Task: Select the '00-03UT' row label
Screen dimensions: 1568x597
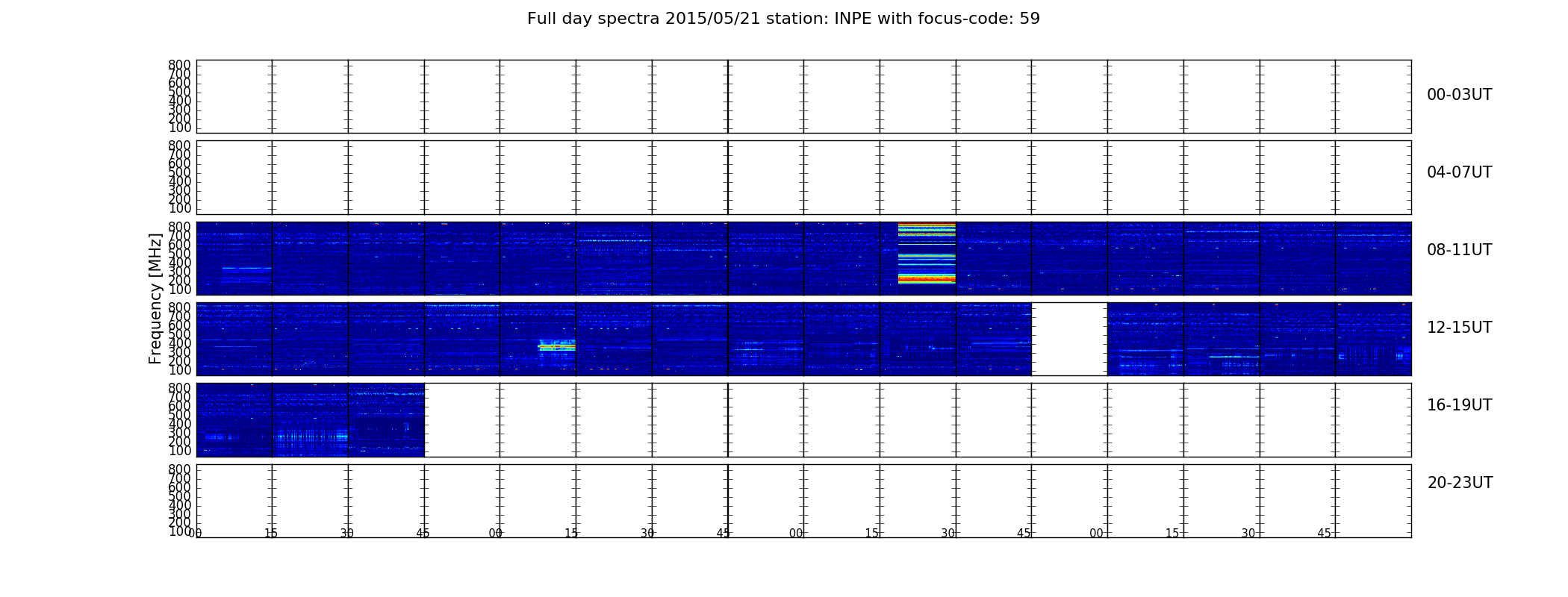Action: click(1460, 95)
